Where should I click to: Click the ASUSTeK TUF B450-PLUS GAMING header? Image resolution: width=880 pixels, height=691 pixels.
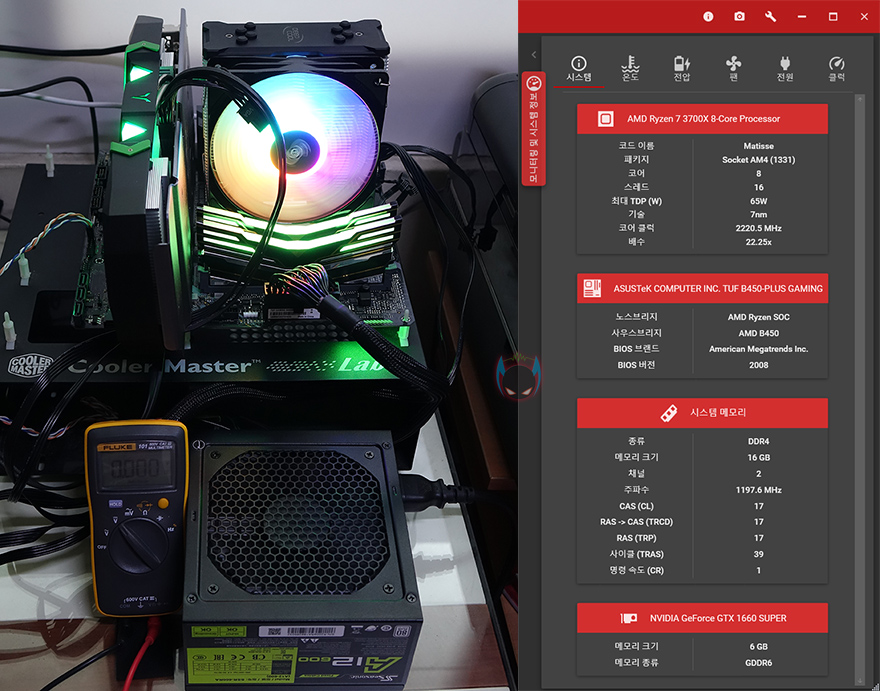(702, 289)
